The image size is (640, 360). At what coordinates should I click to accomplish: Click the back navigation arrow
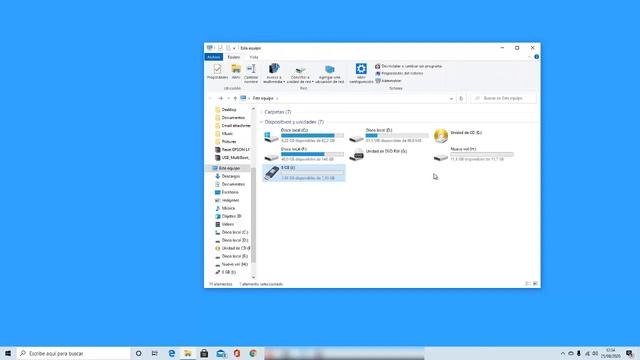pyautogui.click(x=211, y=98)
